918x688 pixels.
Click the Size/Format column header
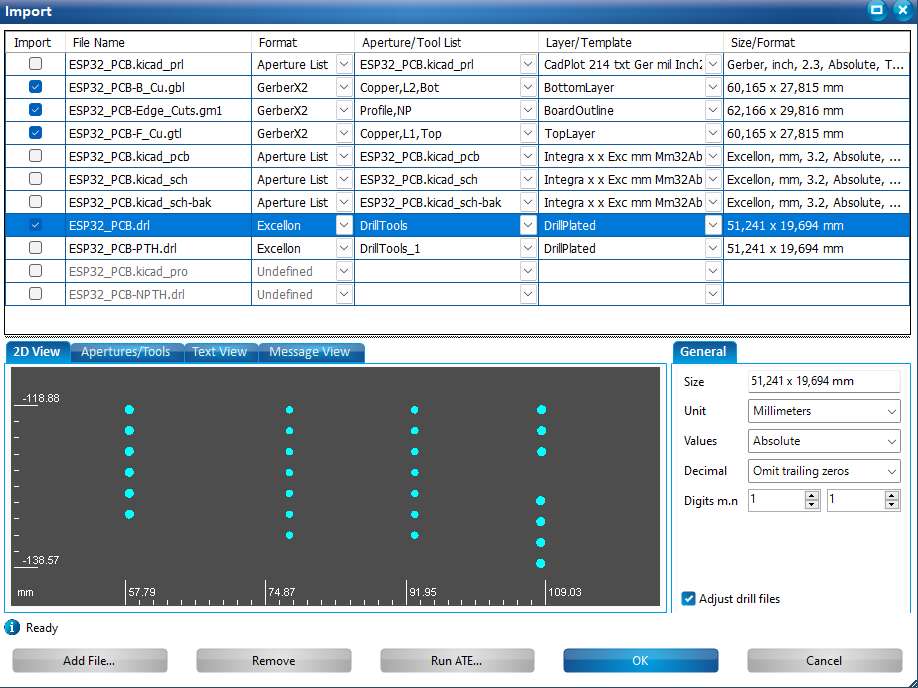tap(816, 43)
